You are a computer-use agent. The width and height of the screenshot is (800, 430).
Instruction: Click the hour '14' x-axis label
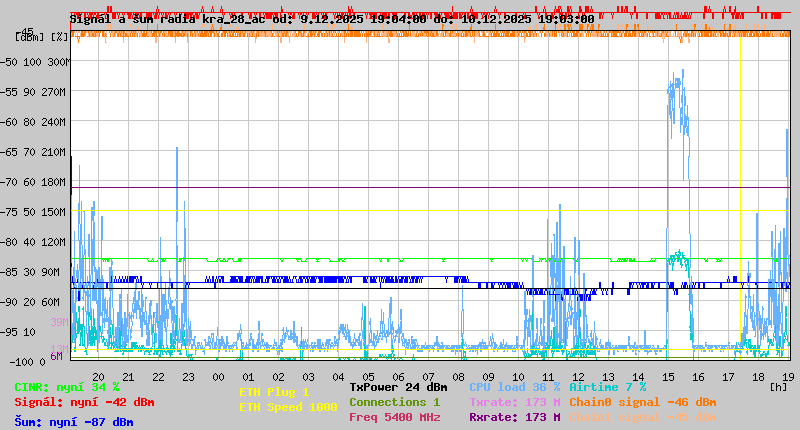tap(639, 377)
